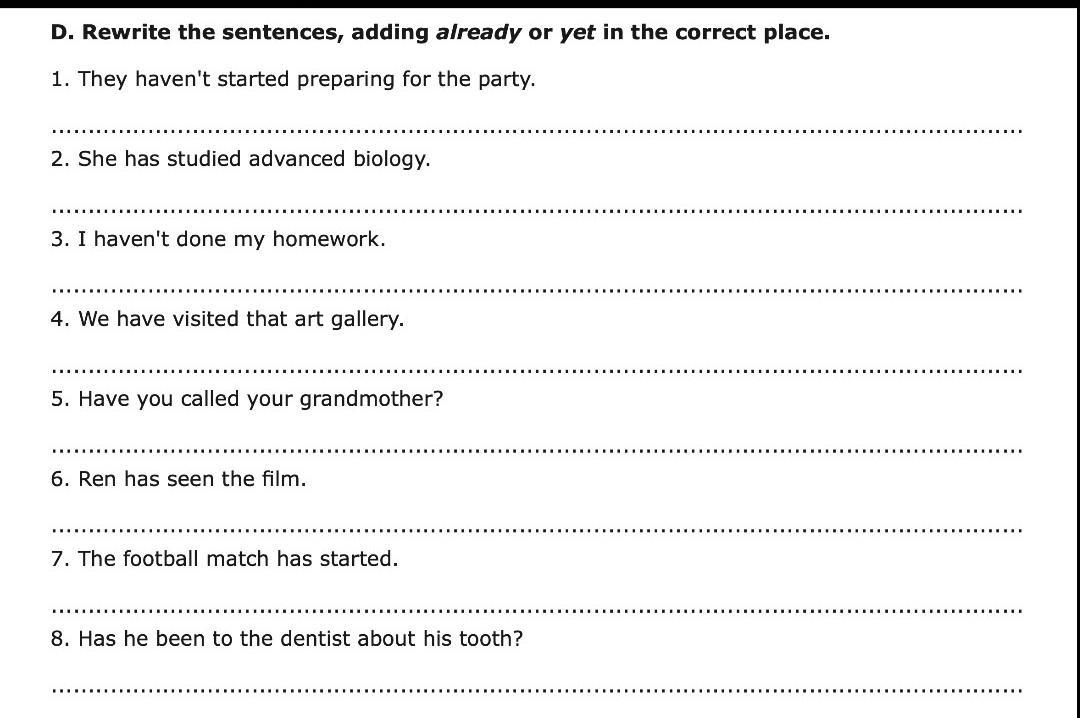1080x718 pixels.
Task: Click the answer line below the dentist question
Action: [x=536, y=689]
